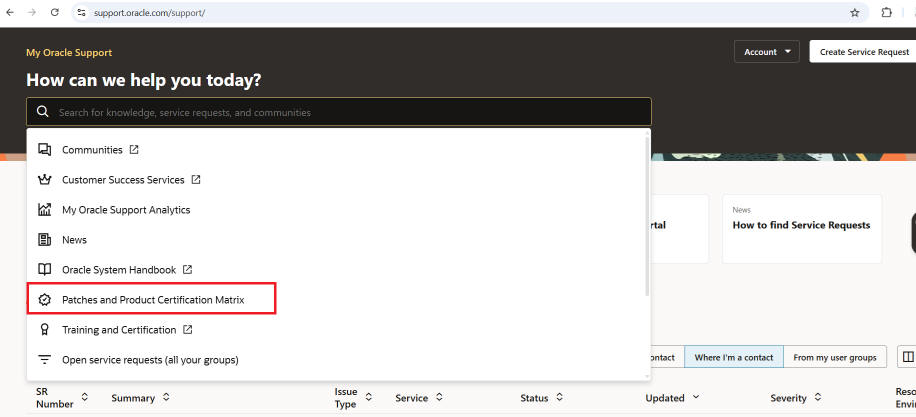Sort by the Summary column arrows

tap(166, 397)
